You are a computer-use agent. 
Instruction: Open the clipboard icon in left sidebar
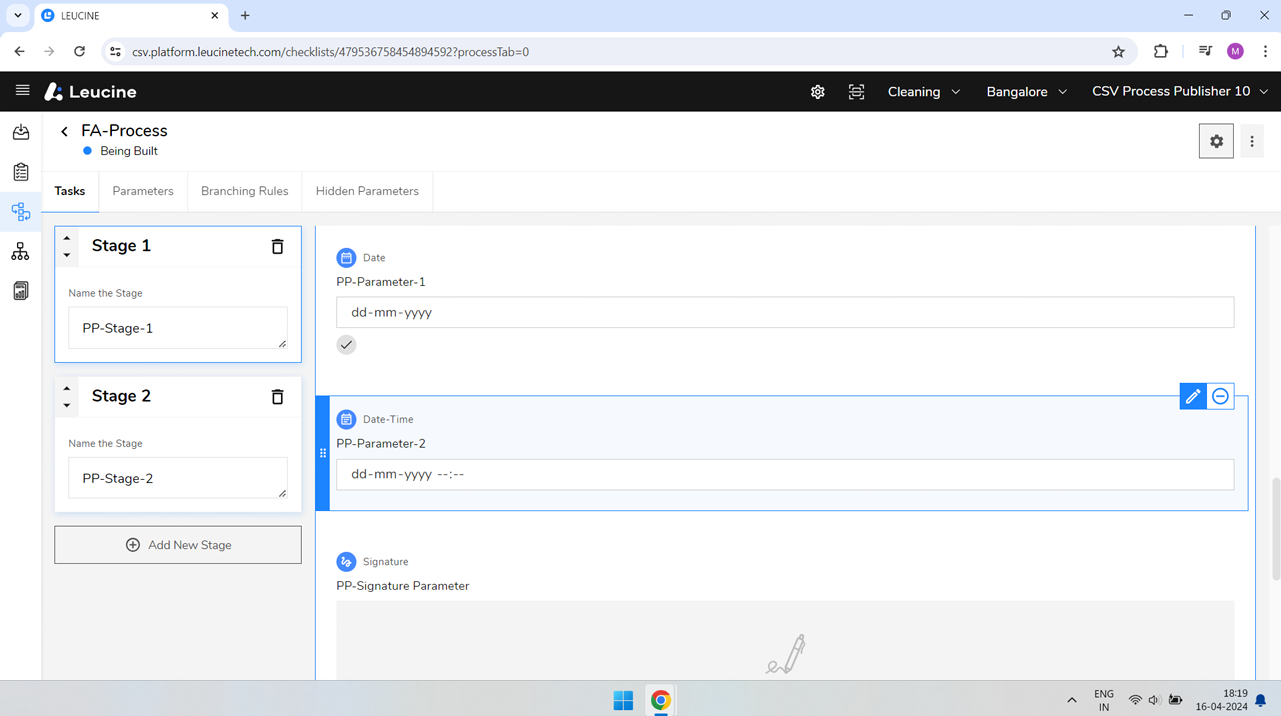(21, 172)
